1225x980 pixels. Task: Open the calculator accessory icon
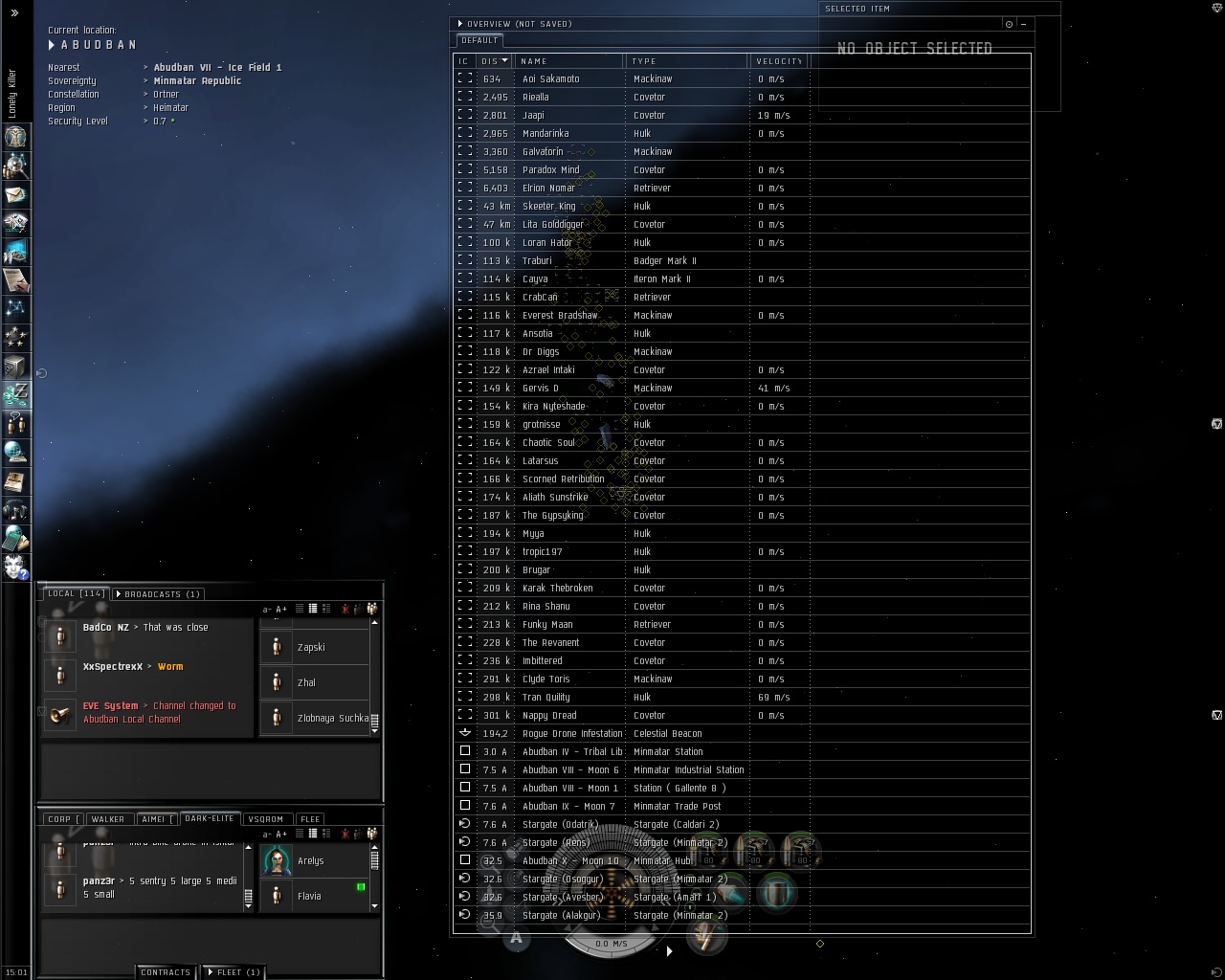coord(15,538)
